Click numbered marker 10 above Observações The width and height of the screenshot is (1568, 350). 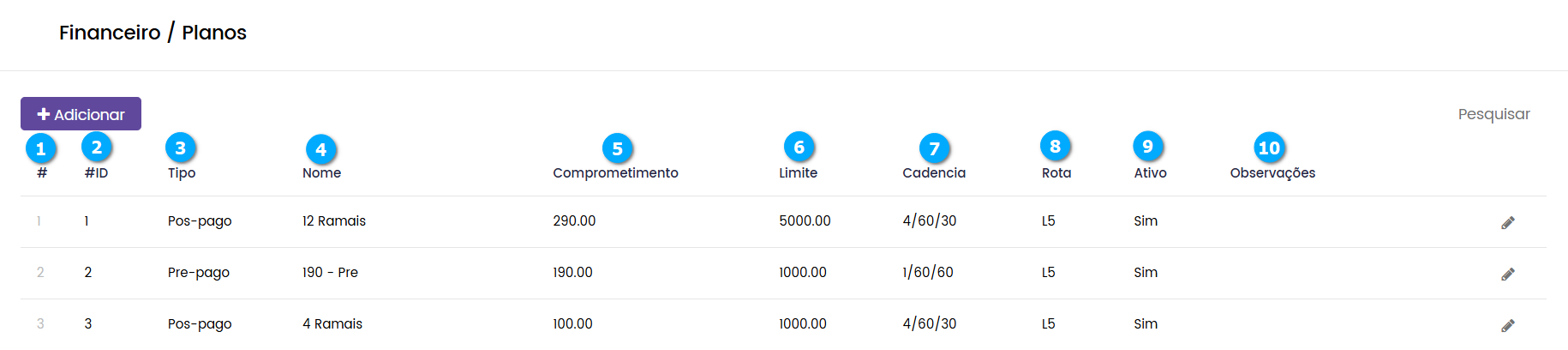coord(1269,148)
